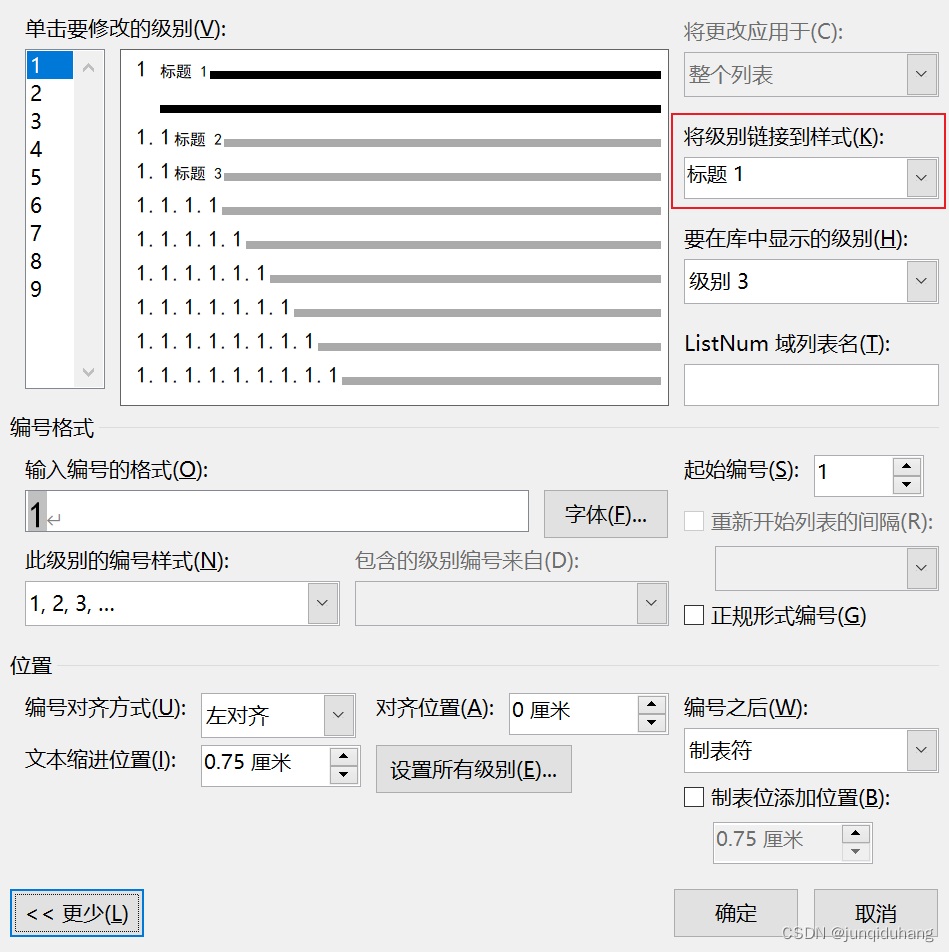Open the 字体 dialog button

605,513
